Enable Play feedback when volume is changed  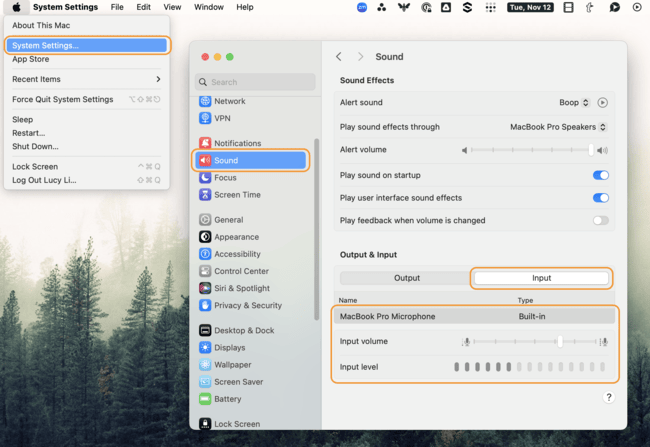(601, 220)
